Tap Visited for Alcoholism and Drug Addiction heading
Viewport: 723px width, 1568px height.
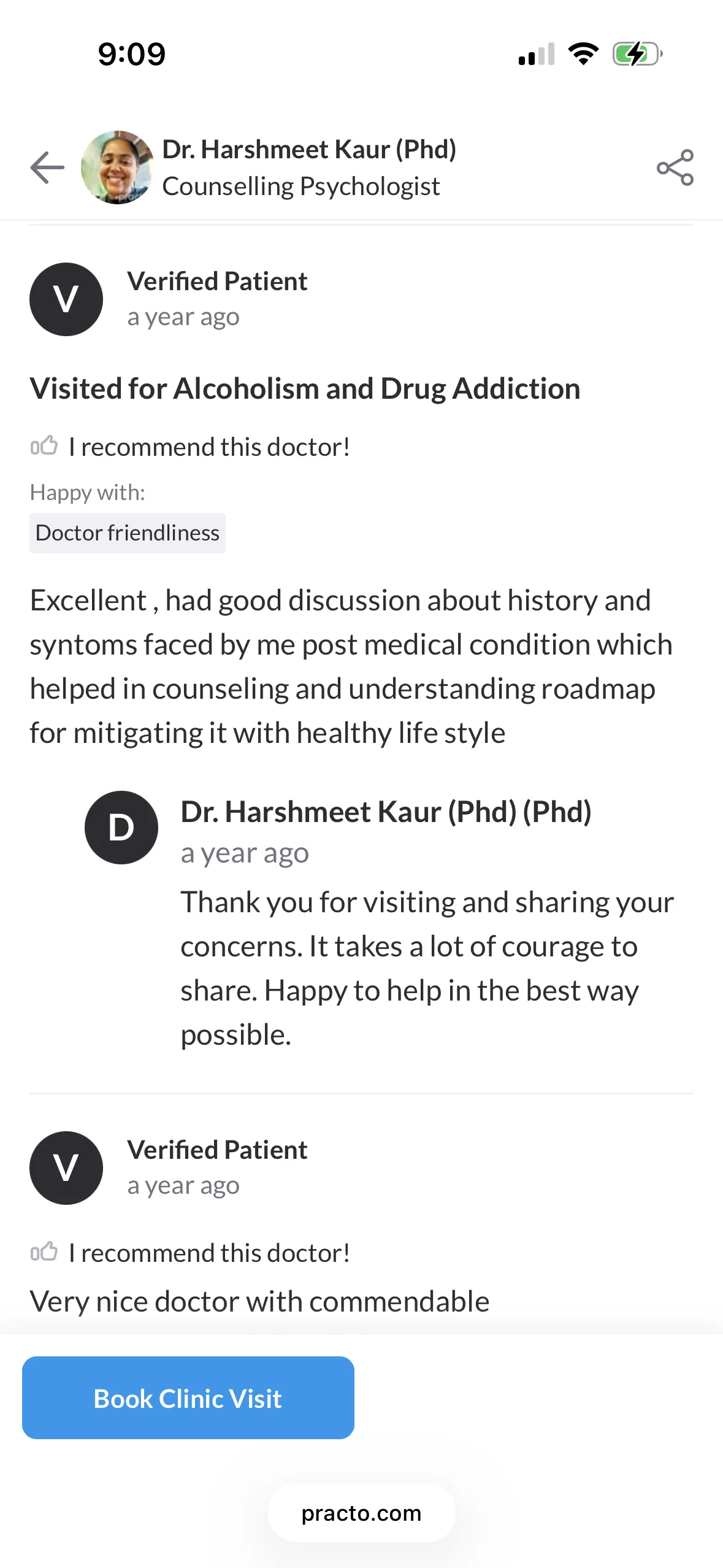click(x=305, y=389)
